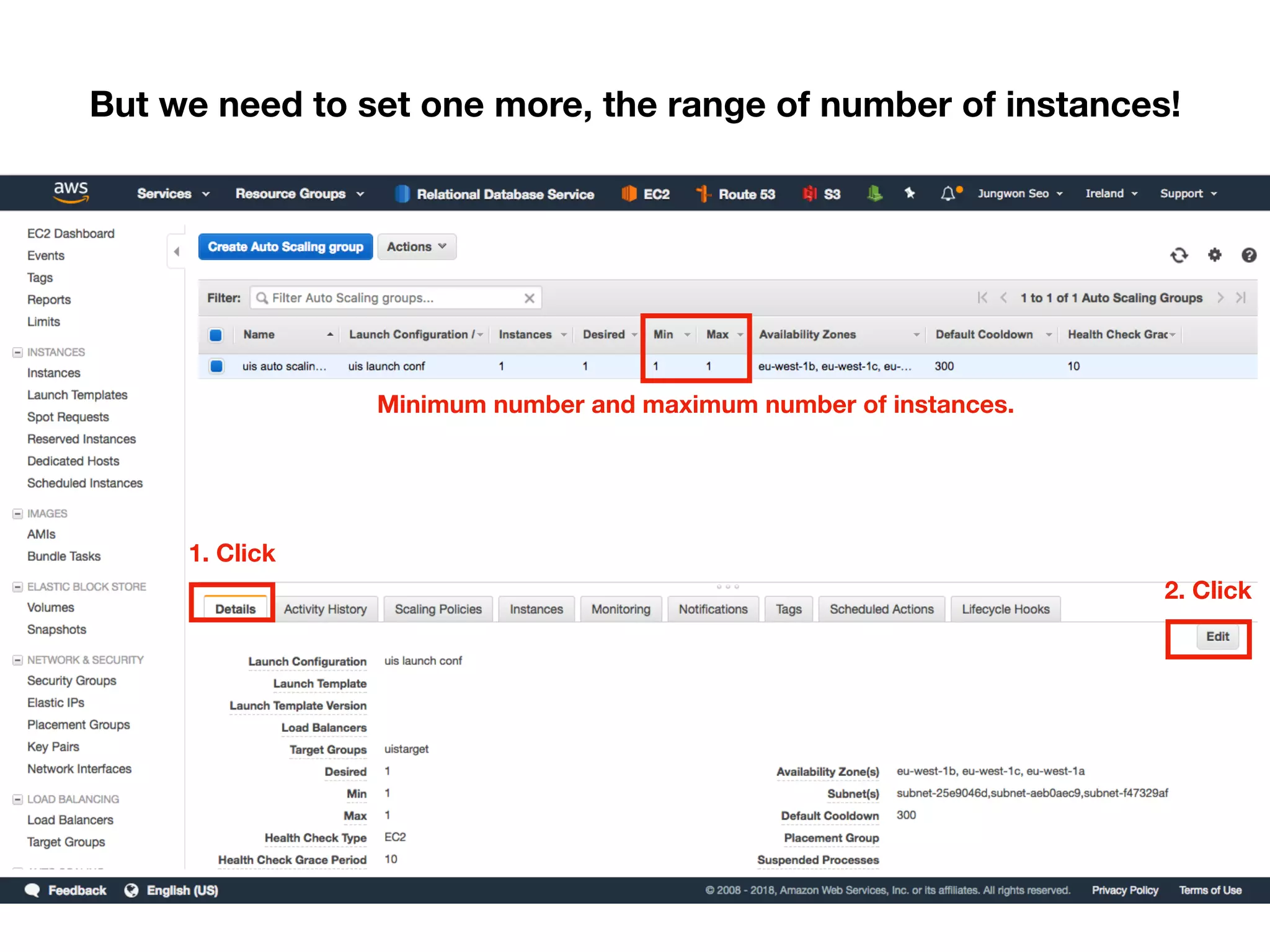Screen dimensions: 1270x952
Task: Switch to the Scheduled Actions tab
Action: (881, 609)
